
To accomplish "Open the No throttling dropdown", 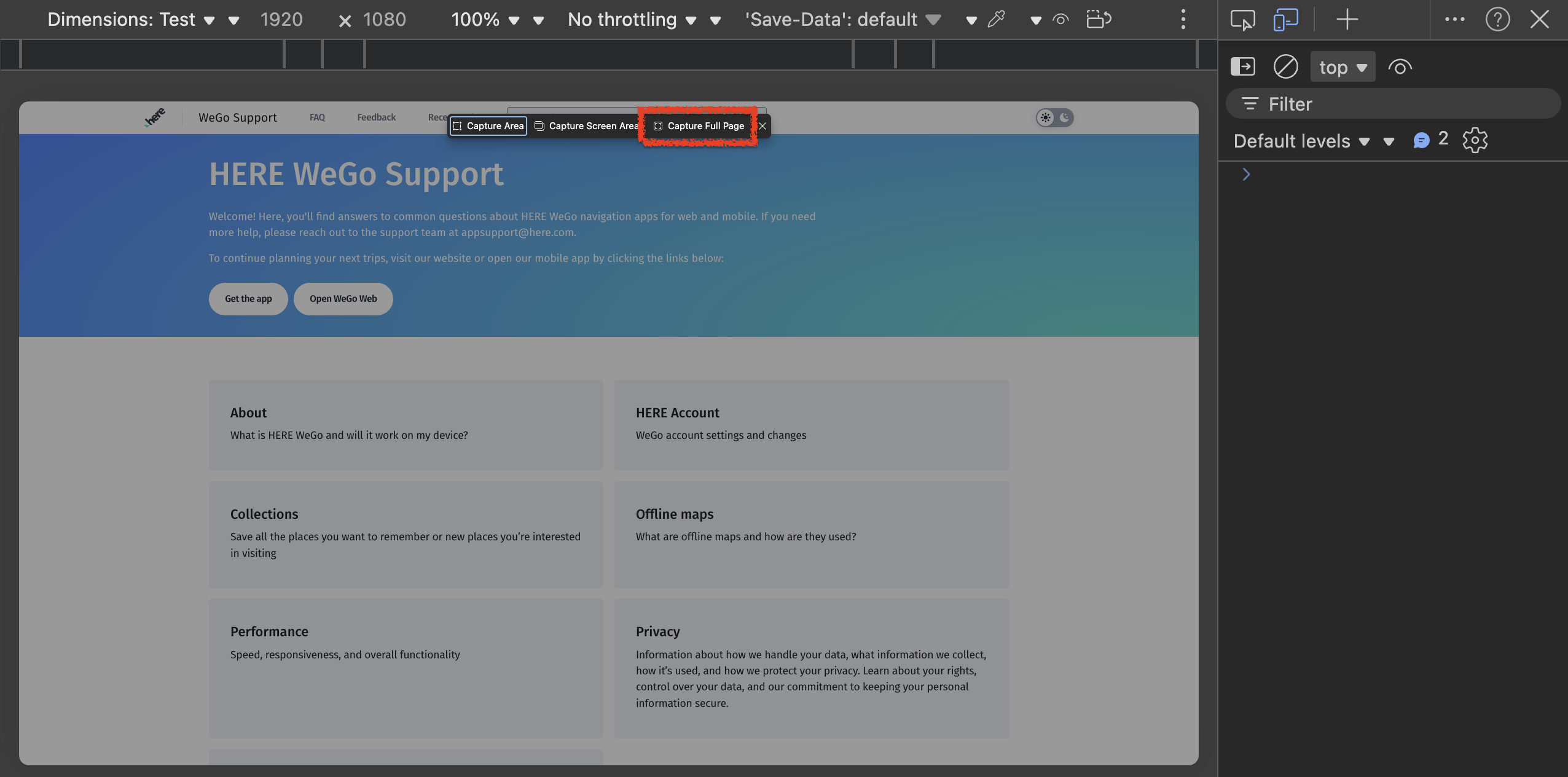I will 632,20.
